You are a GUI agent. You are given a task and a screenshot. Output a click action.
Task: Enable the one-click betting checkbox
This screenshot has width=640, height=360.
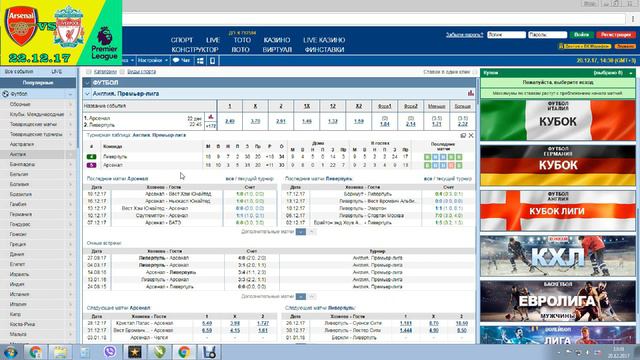[474, 72]
